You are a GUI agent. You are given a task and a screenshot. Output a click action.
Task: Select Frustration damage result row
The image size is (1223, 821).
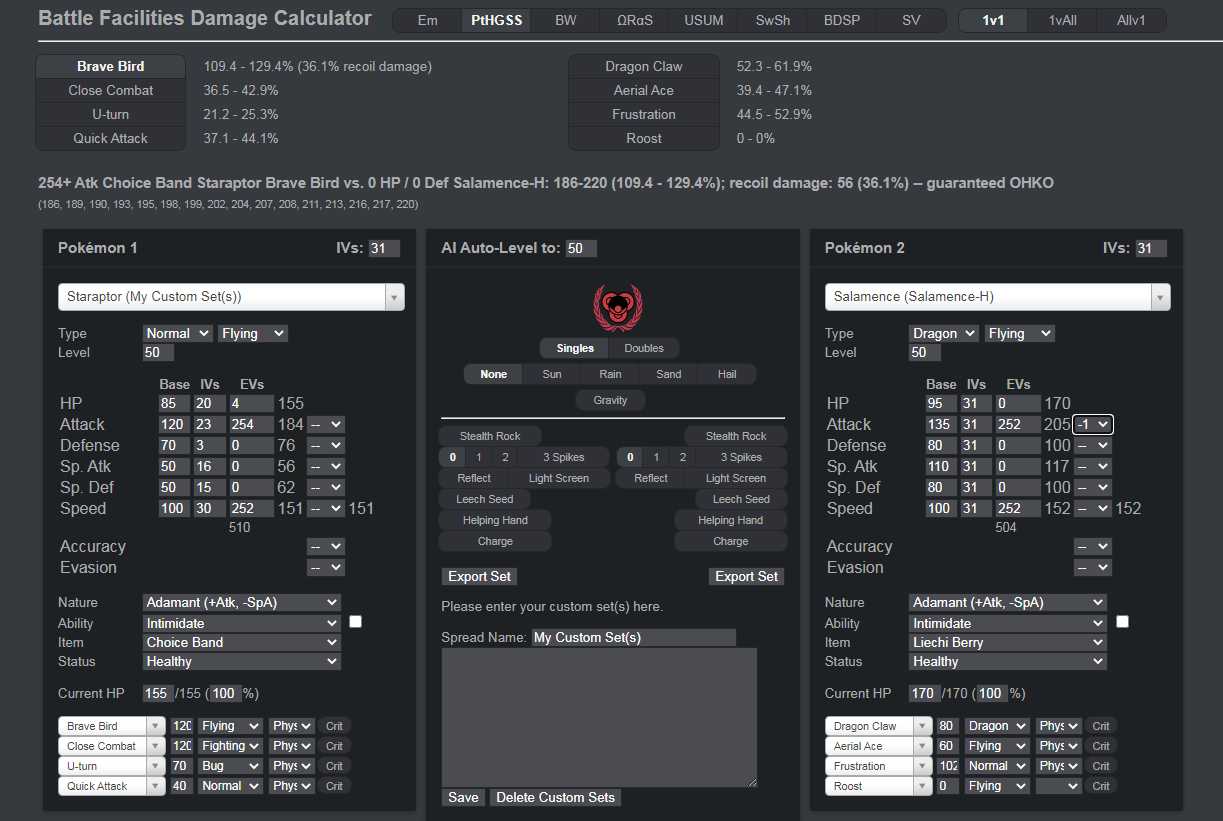click(644, 114)
